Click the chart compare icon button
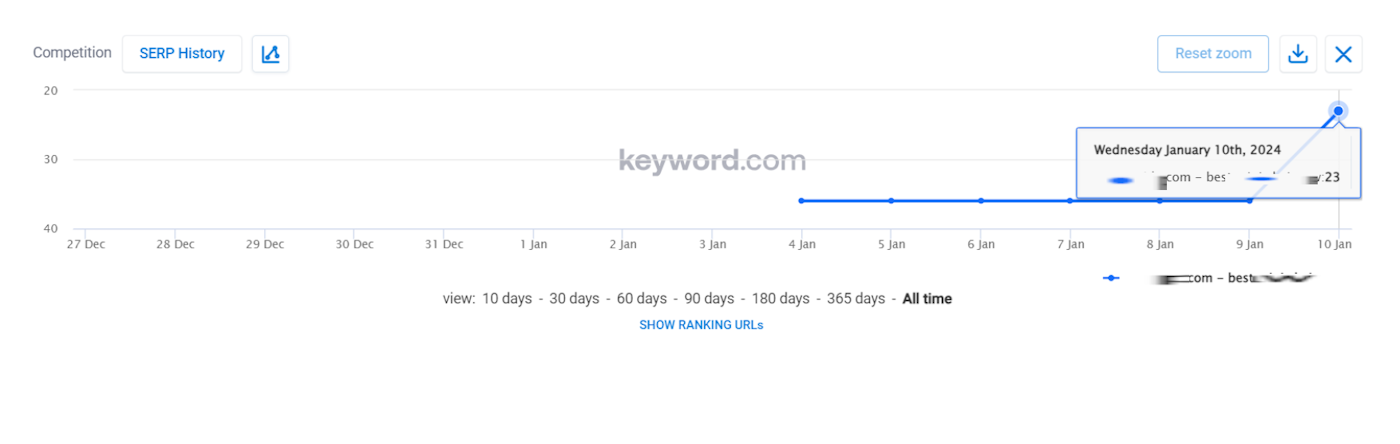The image size is (1400, 444). point(271,54)
